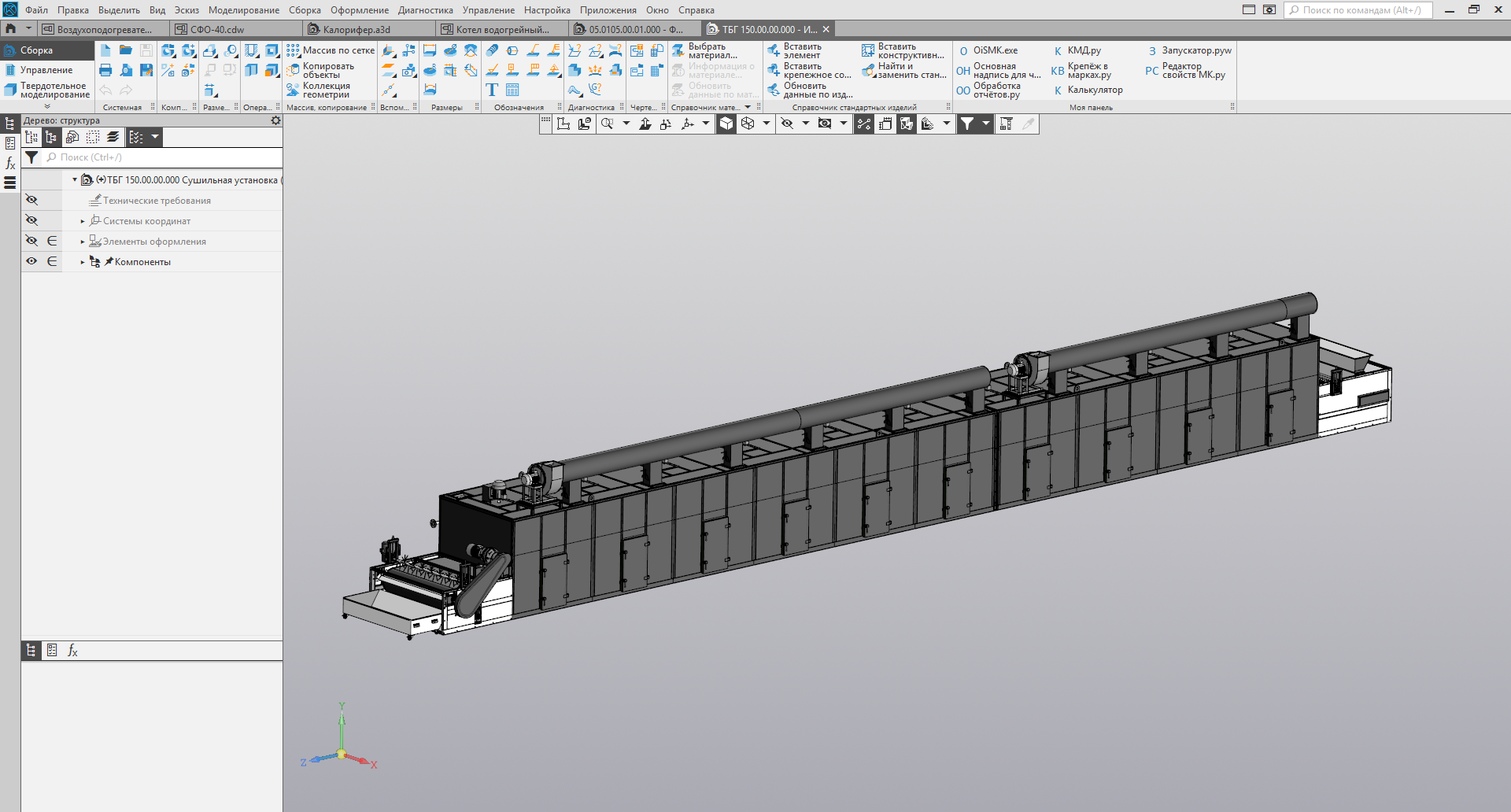Click the Массив по сетке tool
1511x812 pixels.
(x=331, y=50)
